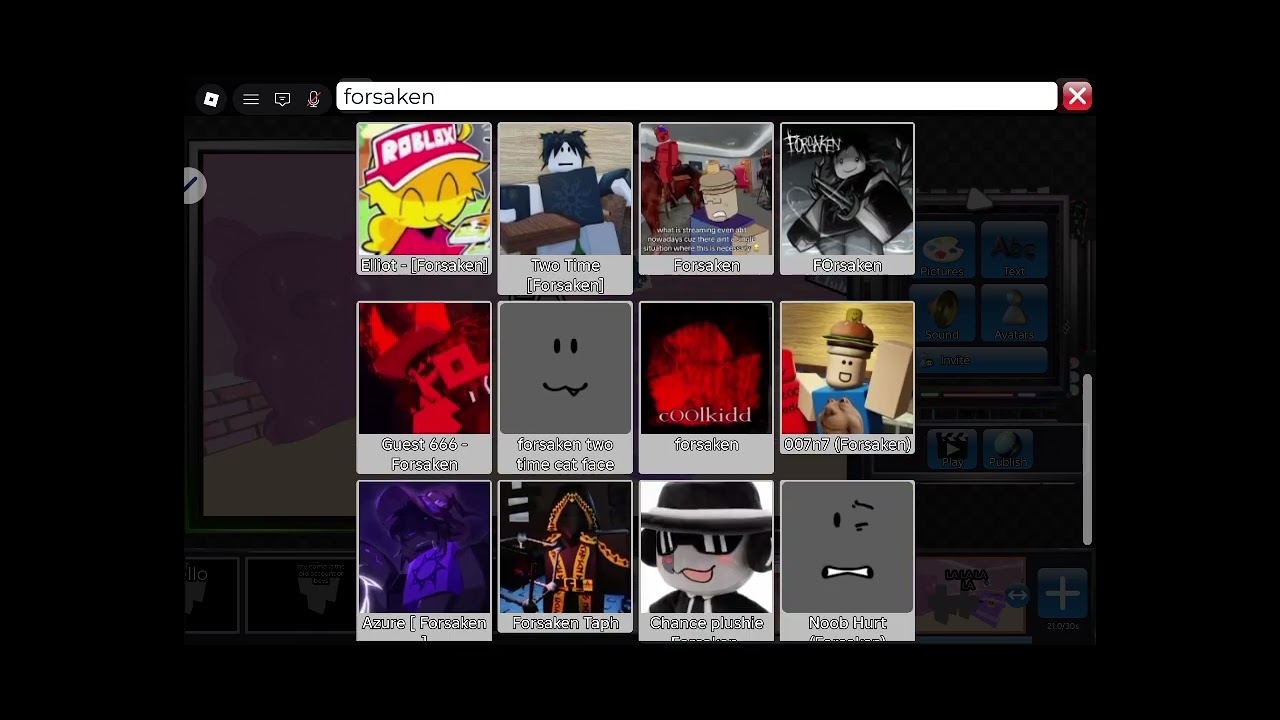Click the Publish globe button
The height and width of the screenshot is (720, 1280).
tap(1007, 449)
